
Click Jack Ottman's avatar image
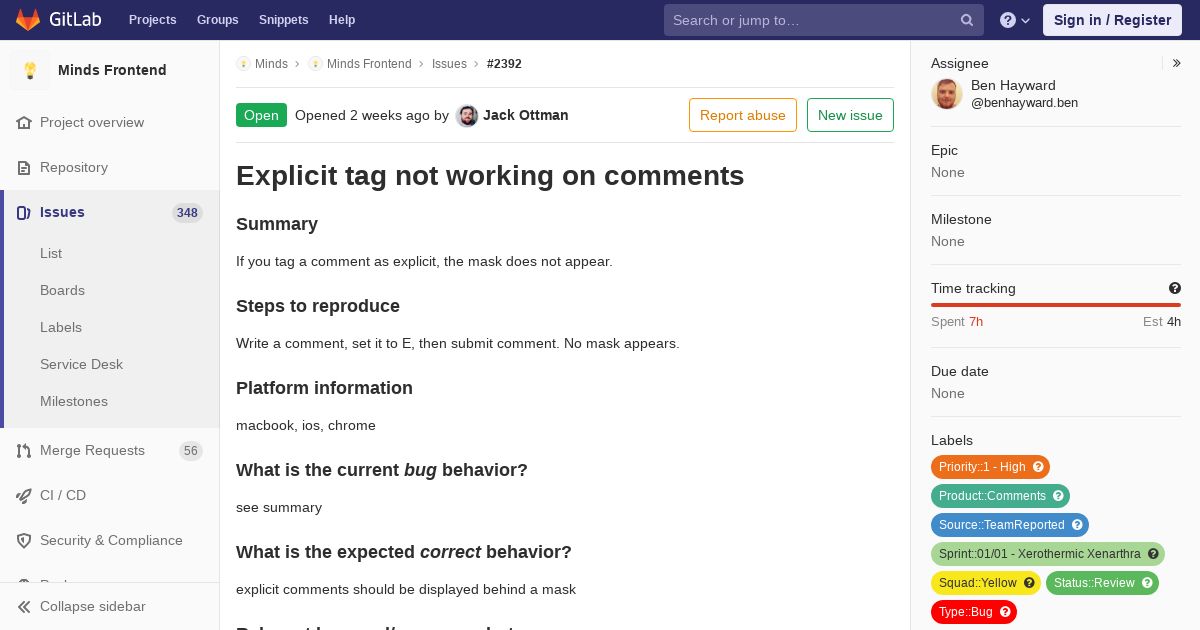(467, 116)
